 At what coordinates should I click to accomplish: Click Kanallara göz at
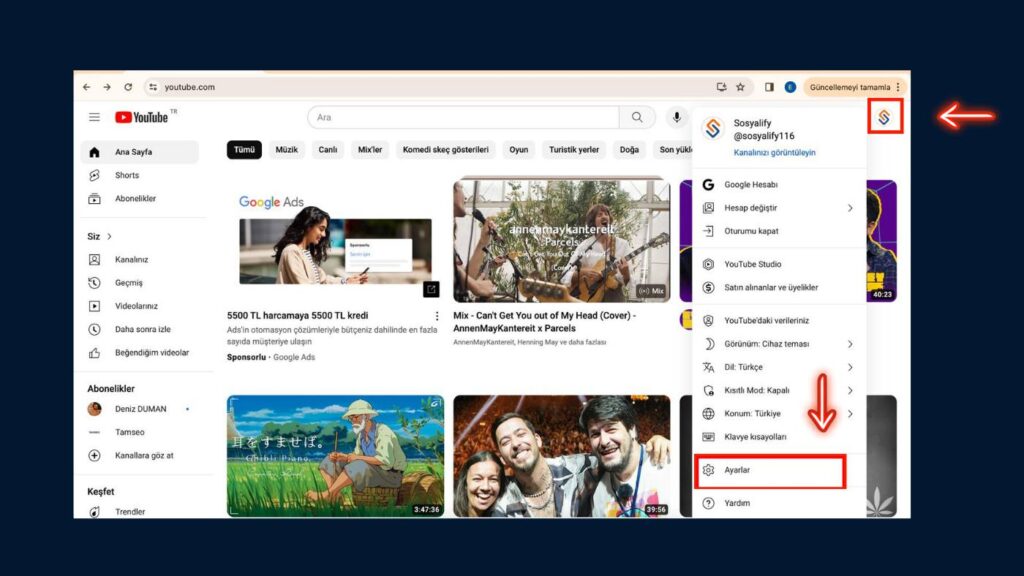140,455
